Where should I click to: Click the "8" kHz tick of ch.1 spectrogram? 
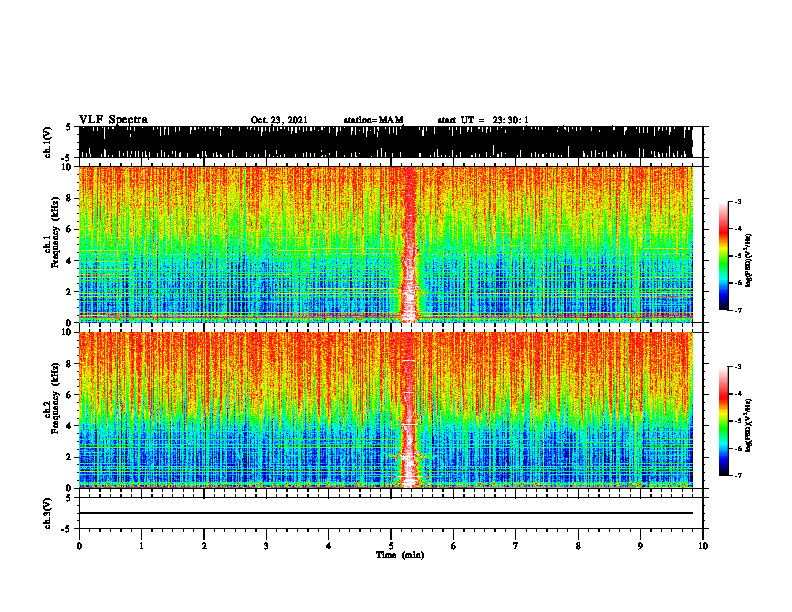pos(71,198)
